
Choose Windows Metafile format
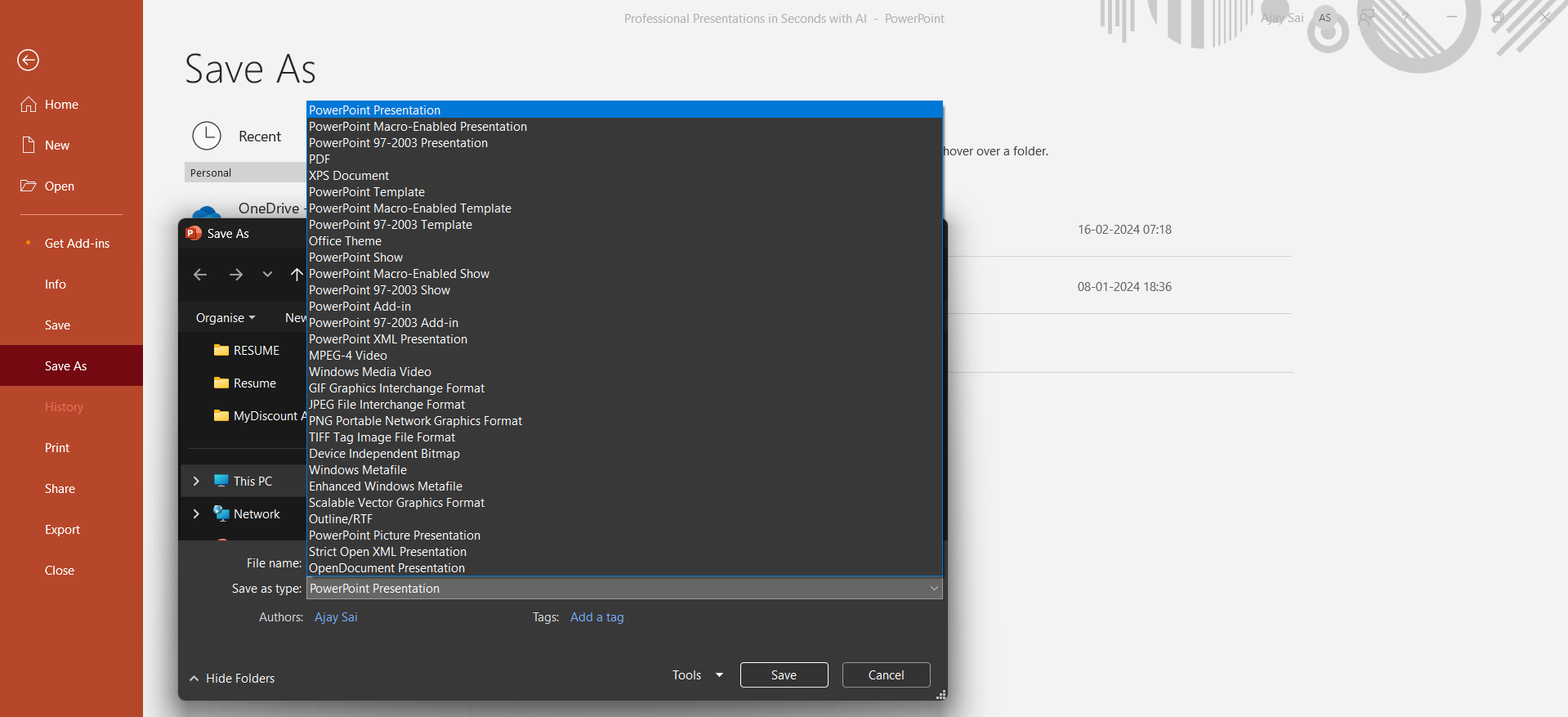(624, 470)
